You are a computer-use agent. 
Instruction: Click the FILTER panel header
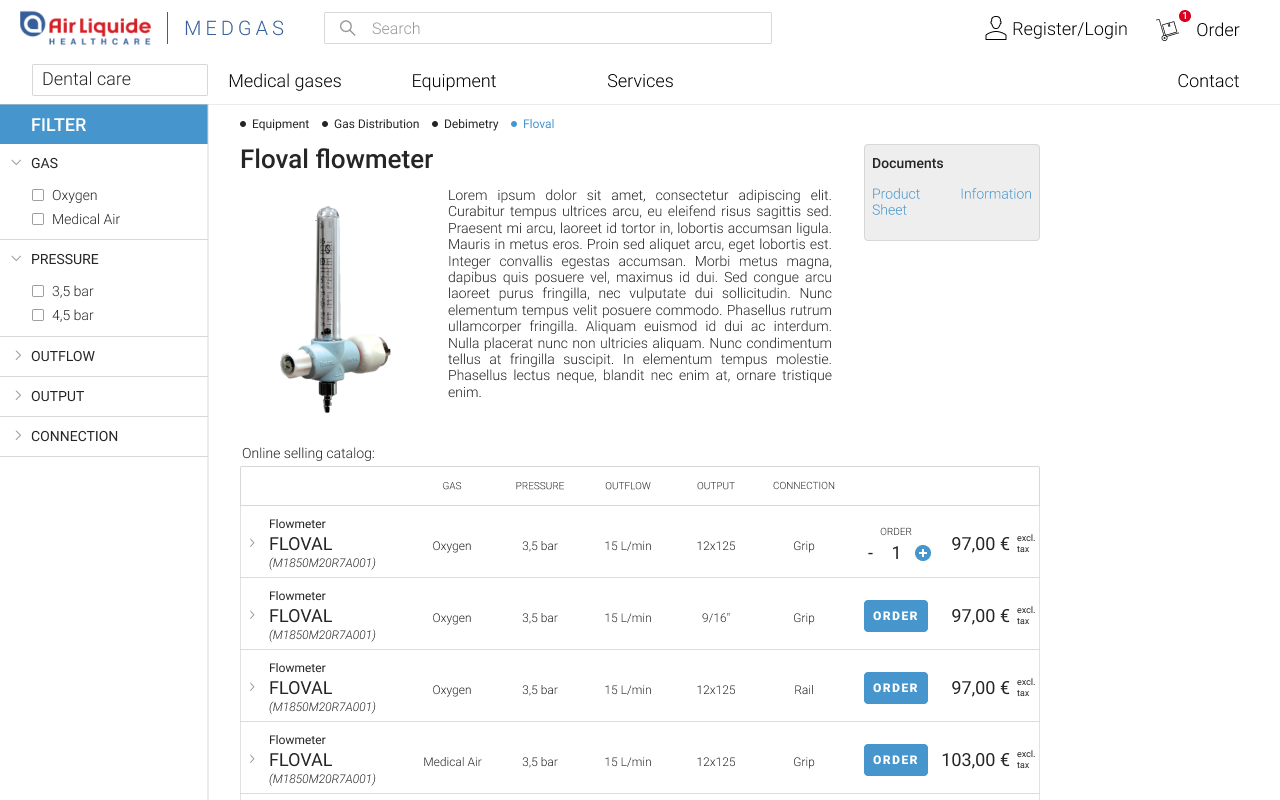pyautogui.click(x=104, y=124)
